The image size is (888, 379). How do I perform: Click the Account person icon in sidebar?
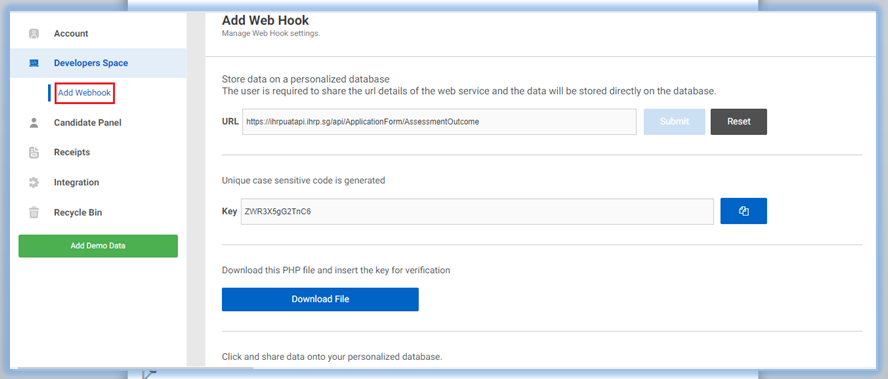point(34,34)
